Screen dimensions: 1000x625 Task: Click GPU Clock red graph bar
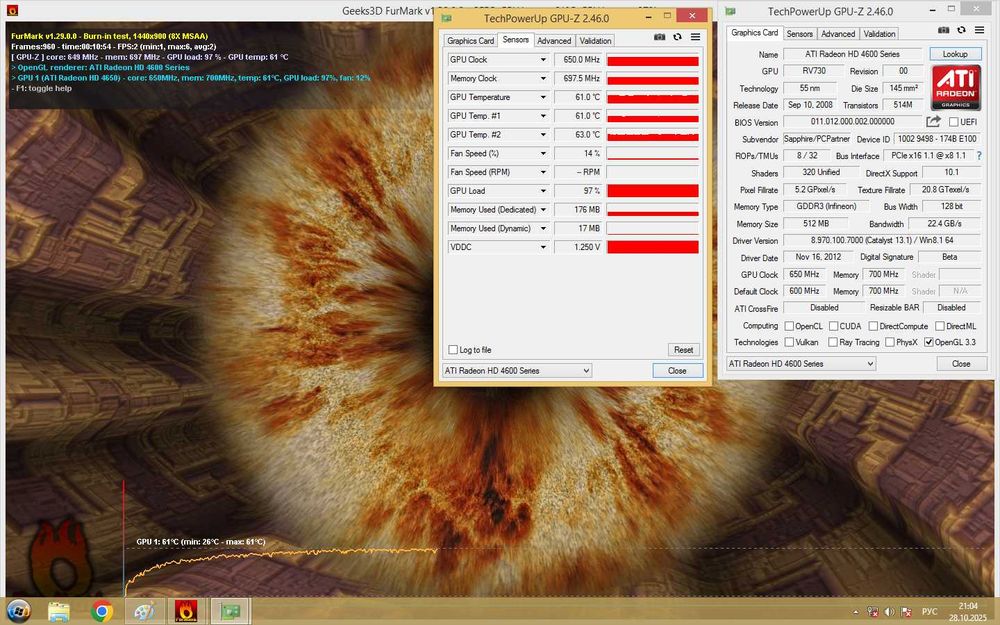pyautogui.click(x=652, y=60)
